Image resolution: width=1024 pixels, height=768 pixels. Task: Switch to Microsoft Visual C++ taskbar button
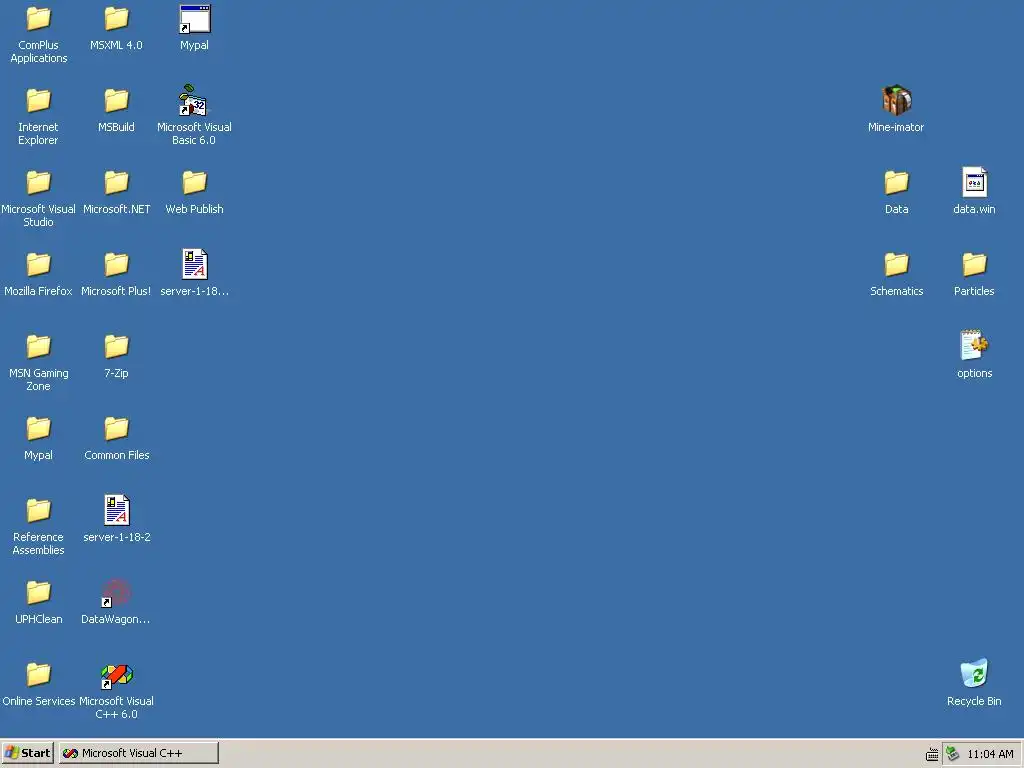(x=138, y=753)
